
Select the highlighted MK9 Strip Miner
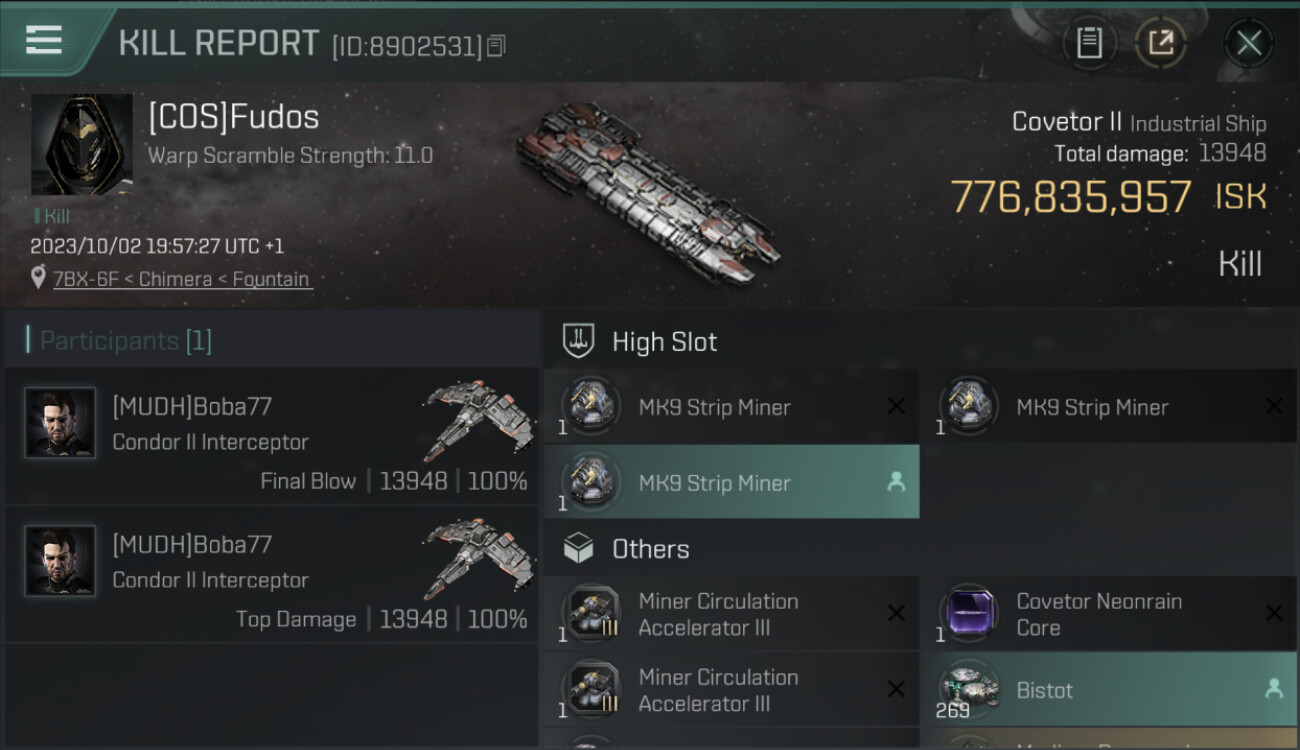coord(731,482)
